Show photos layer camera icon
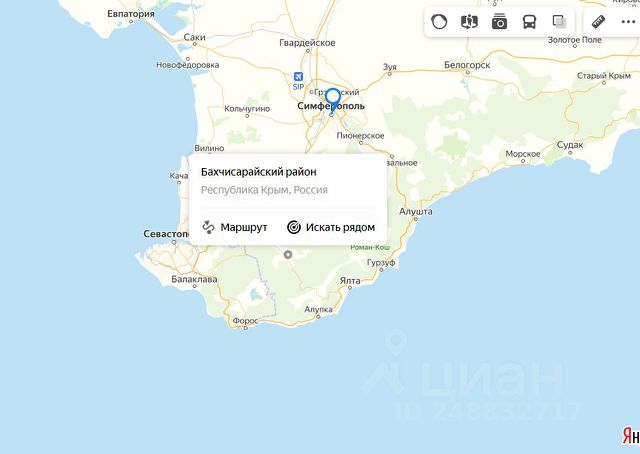The image size is (640, 454). tap(499, 22)
